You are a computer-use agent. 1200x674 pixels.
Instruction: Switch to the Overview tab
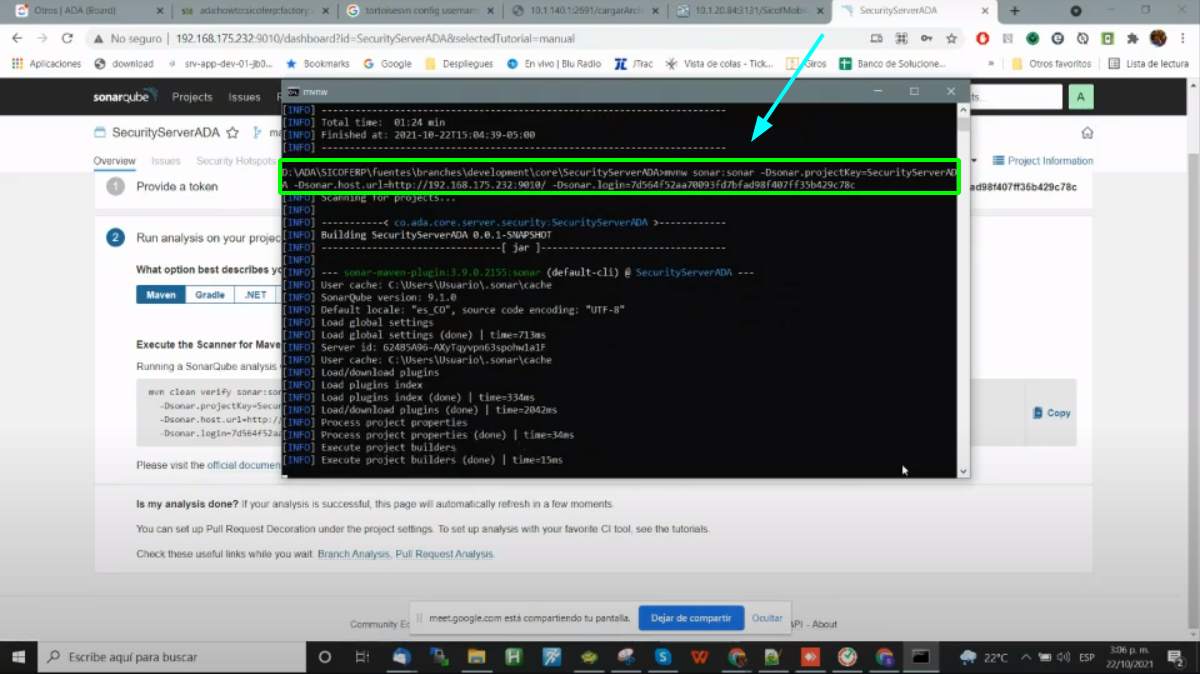coord(114,161)
